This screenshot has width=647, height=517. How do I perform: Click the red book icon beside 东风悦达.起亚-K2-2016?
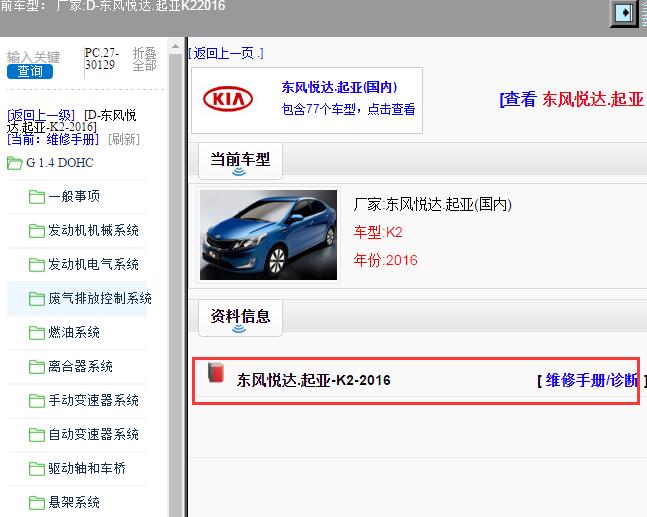(215, 373)
